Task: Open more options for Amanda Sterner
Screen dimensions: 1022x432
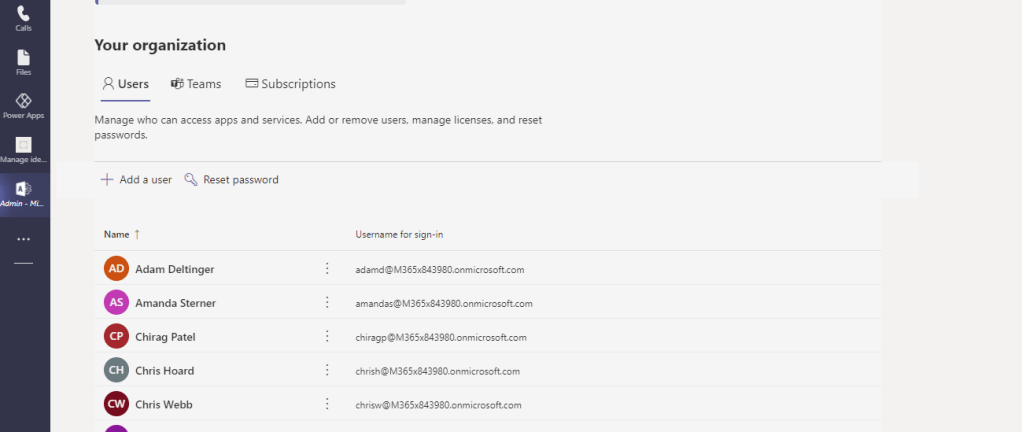Action: [x=327, y=303]
